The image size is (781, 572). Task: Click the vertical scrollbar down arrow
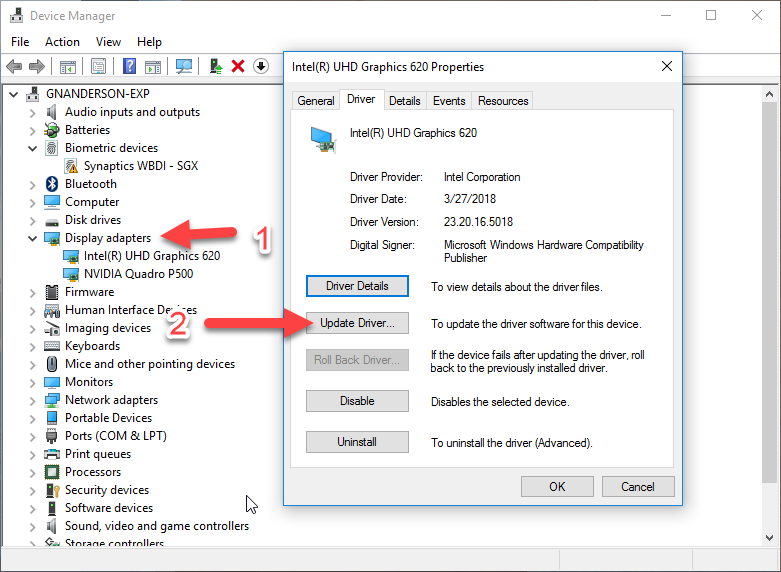pos(769,538)
